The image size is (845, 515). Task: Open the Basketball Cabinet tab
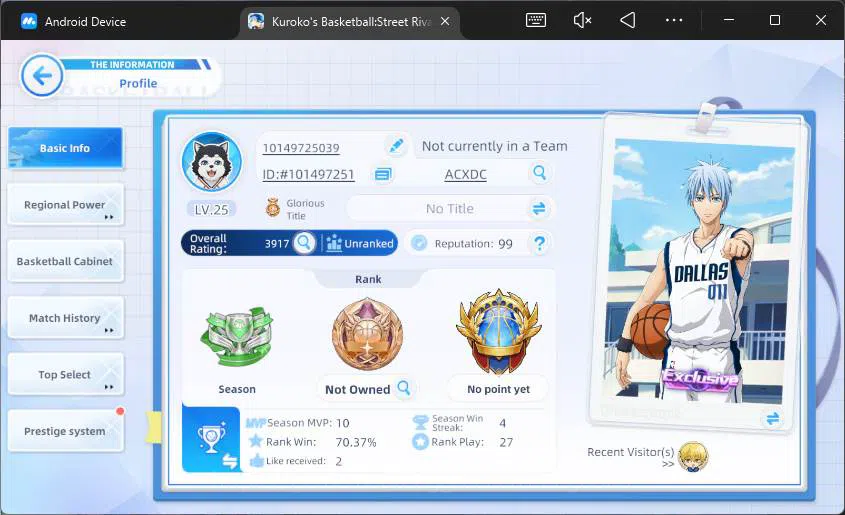[65, 261]
